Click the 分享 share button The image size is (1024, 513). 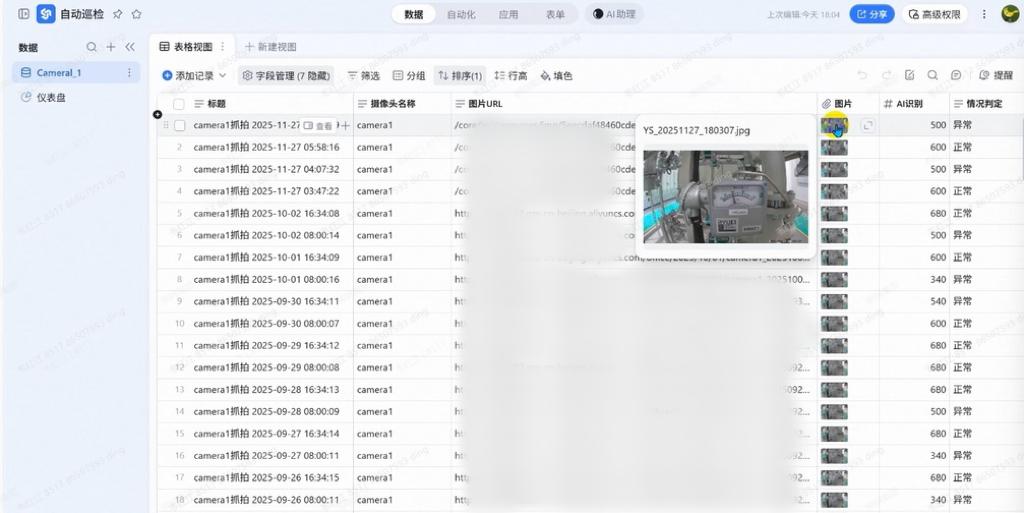(872, 14)
